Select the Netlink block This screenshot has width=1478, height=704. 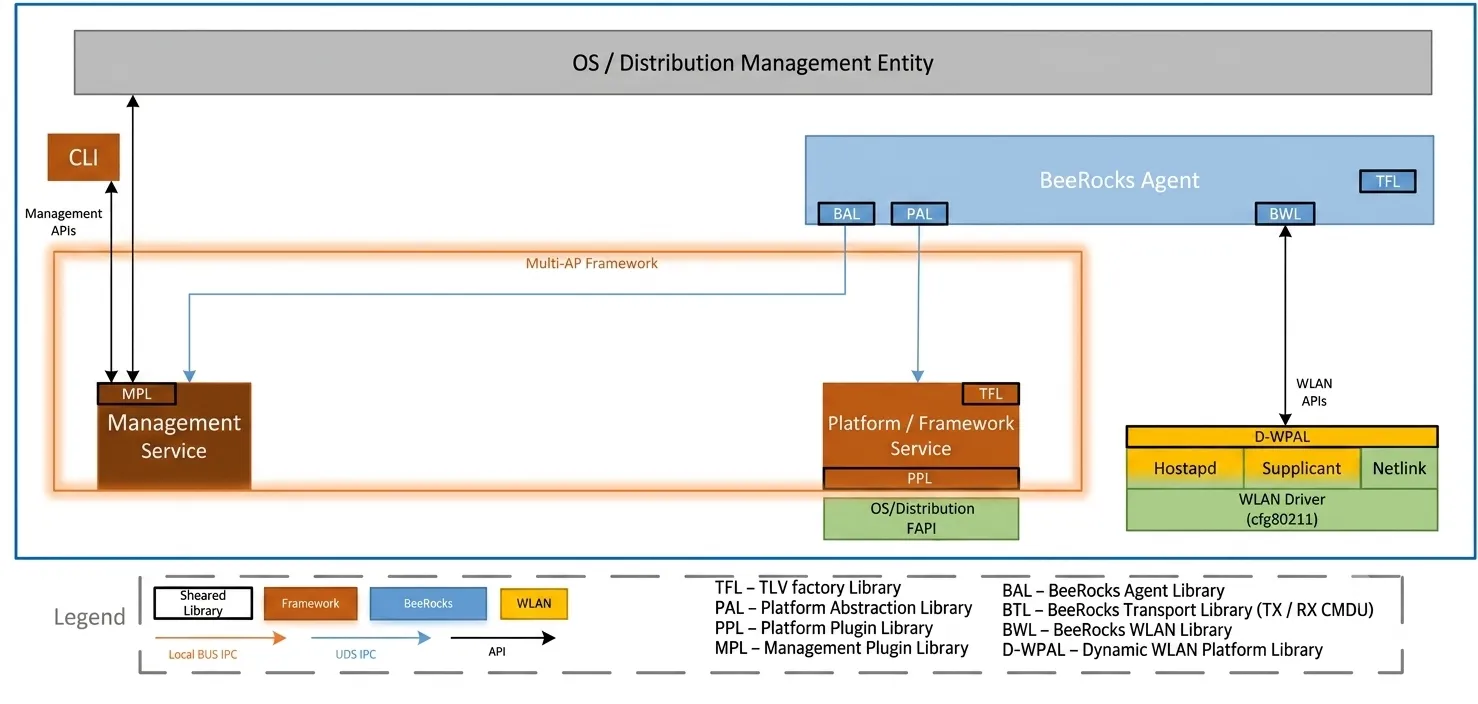pyautogui.click(x=1399, y=468)
